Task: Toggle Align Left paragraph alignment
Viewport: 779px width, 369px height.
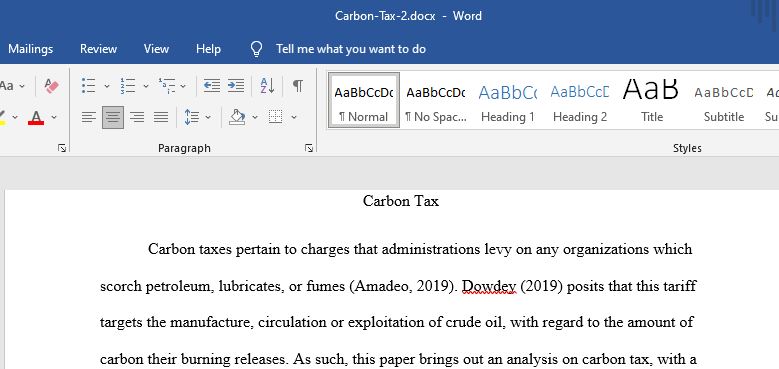Action: click(89, 117)
